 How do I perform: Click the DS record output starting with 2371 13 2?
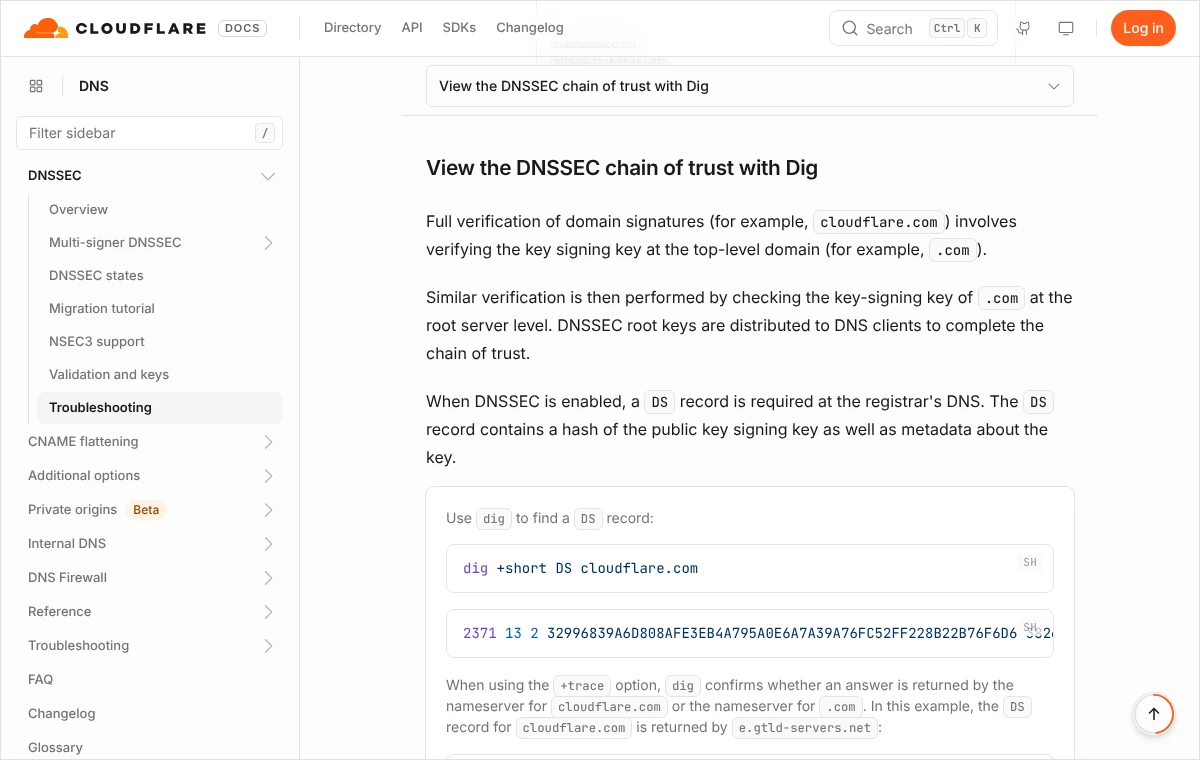click(x=750, y=633)
